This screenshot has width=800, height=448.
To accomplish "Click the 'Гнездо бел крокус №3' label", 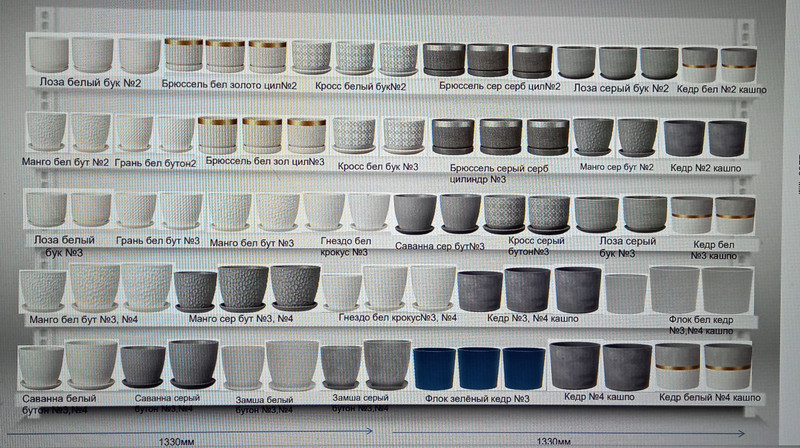I will click(x=346, y=246).
